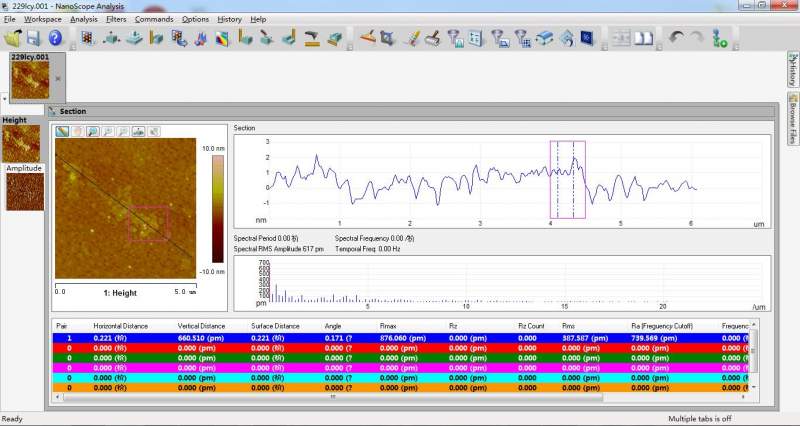Open the History side tab
This screenshot has height=426, width=800.
791,69
